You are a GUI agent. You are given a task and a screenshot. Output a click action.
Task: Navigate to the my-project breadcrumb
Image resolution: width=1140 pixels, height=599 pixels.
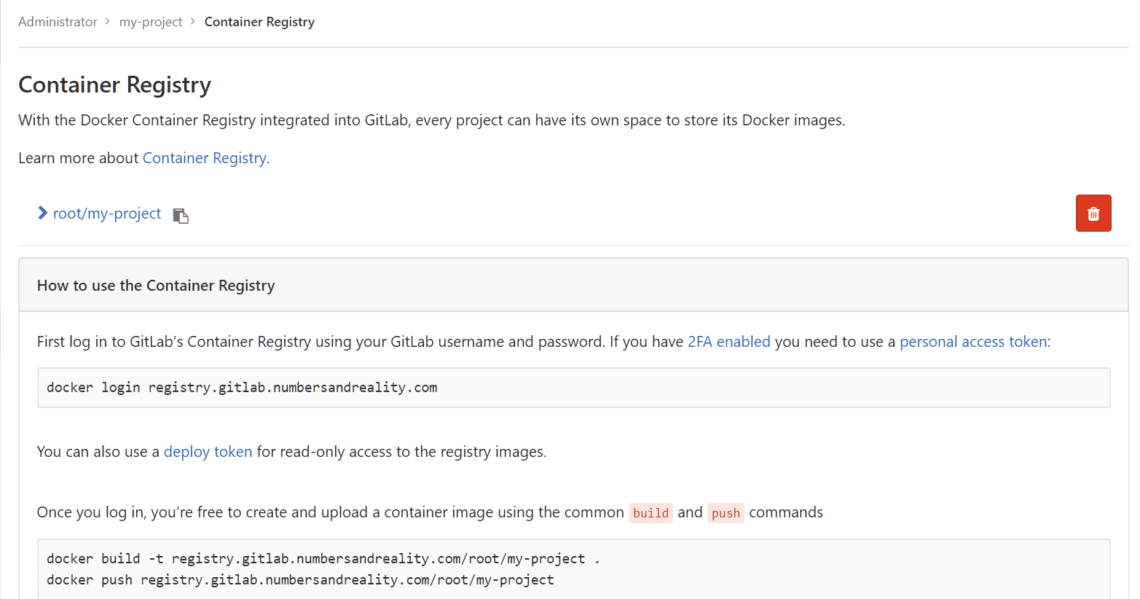point(151,22)
